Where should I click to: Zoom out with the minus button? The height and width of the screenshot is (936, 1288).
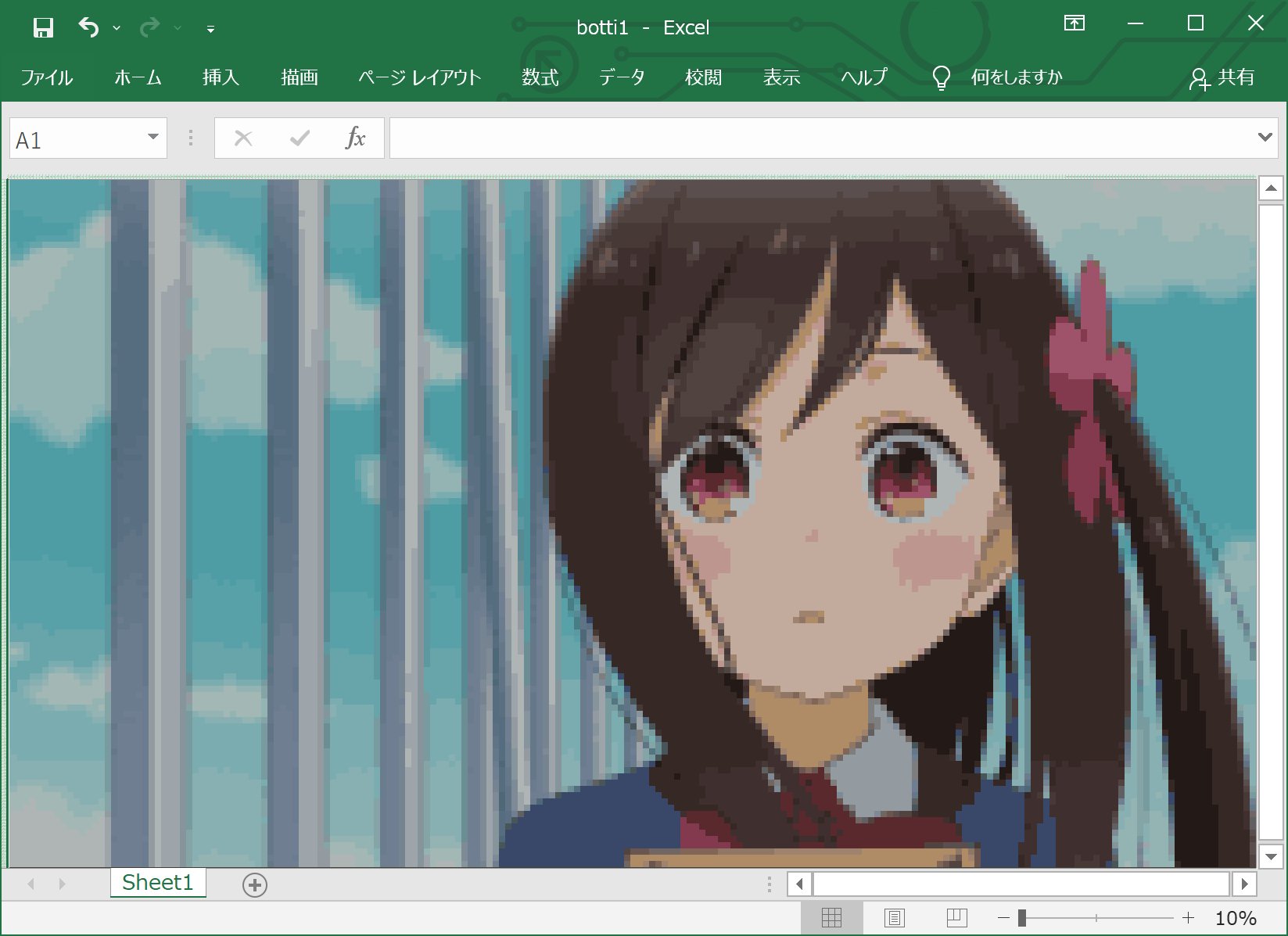[x=1003, y=918]
